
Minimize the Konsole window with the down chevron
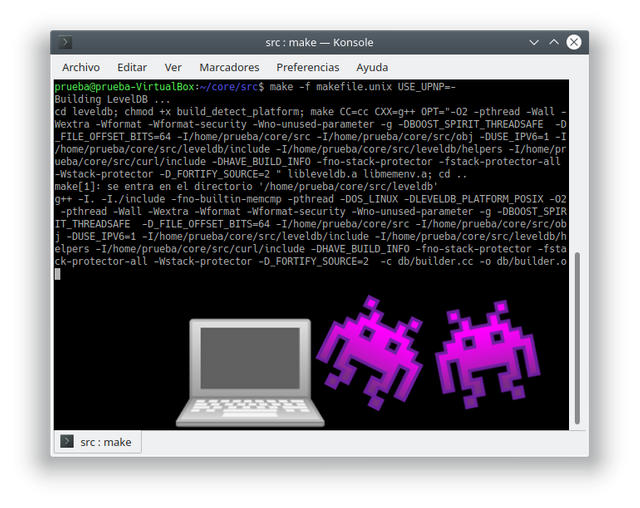click(x=534, y=42)
